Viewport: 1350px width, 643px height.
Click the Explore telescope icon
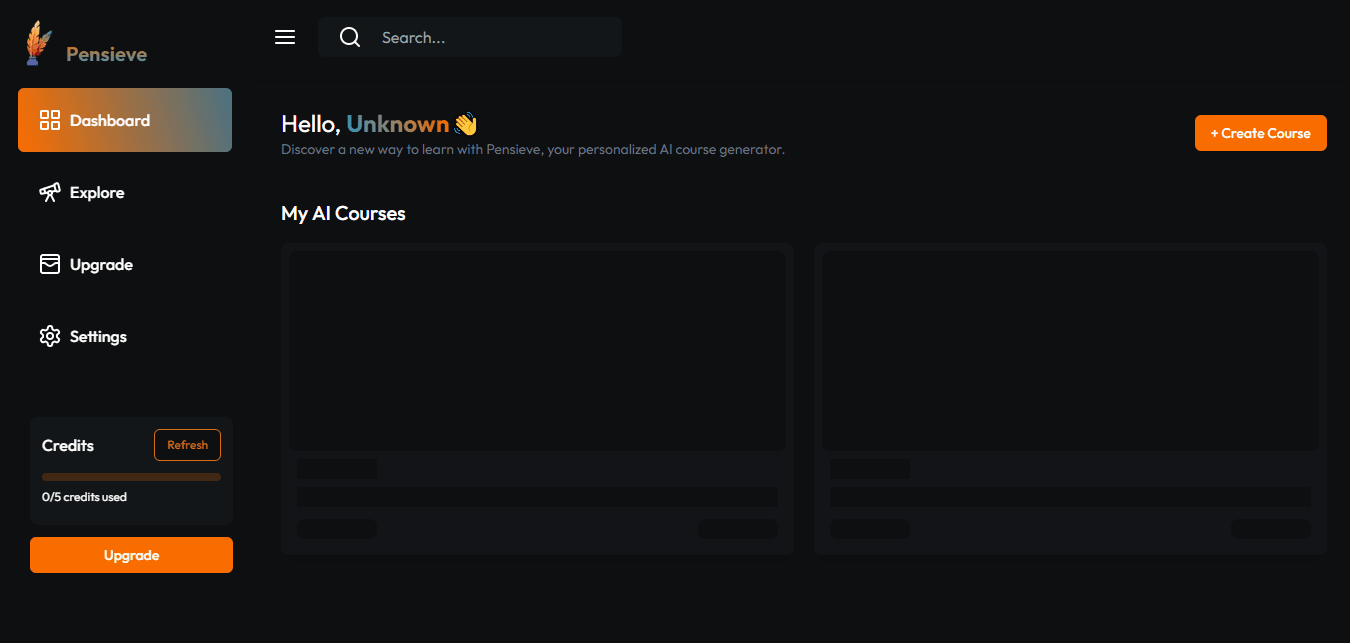50,192
